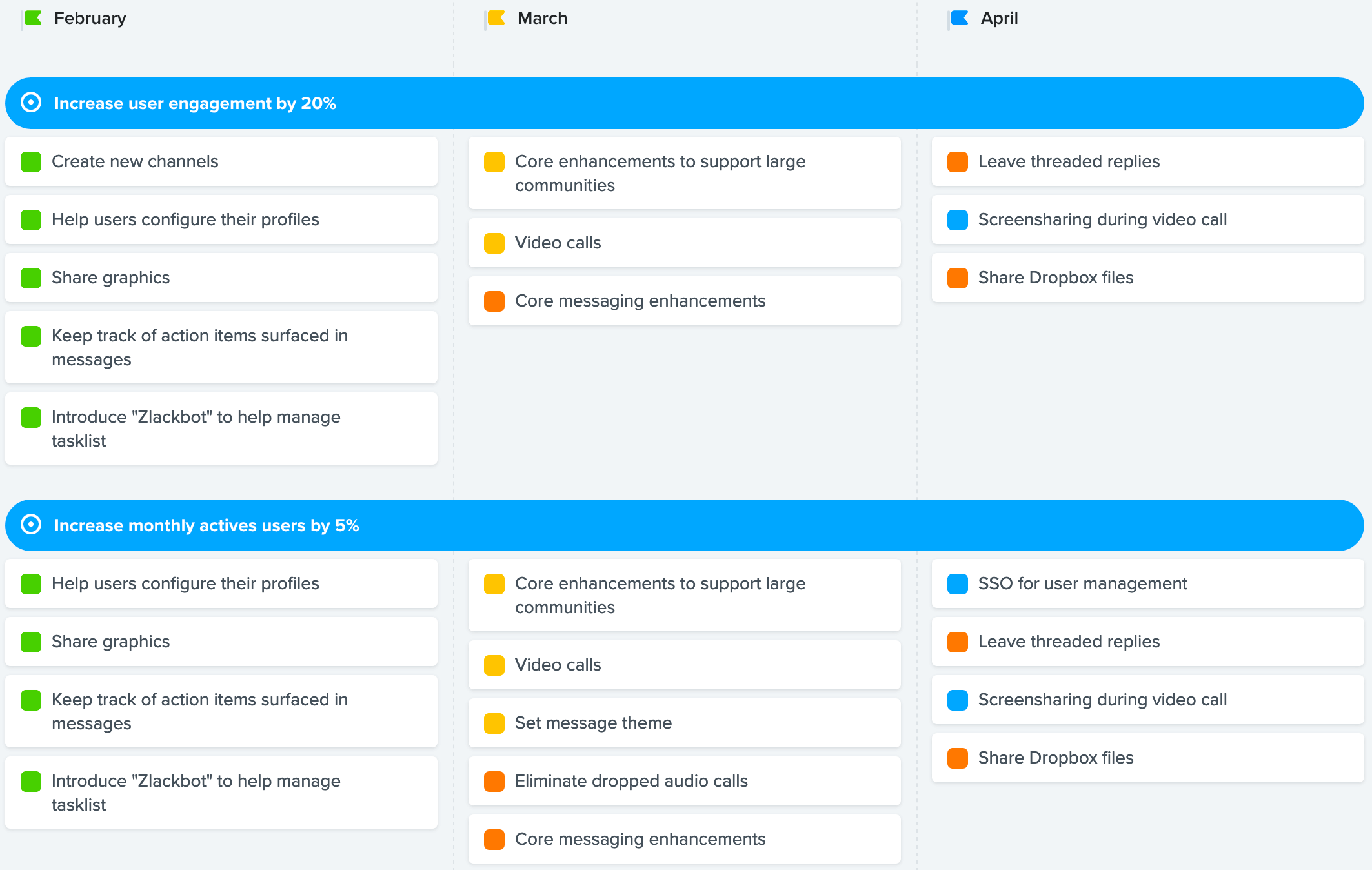Open the Eliminate dropped audio calls card
1372x870 pixels.
point(685,781)
